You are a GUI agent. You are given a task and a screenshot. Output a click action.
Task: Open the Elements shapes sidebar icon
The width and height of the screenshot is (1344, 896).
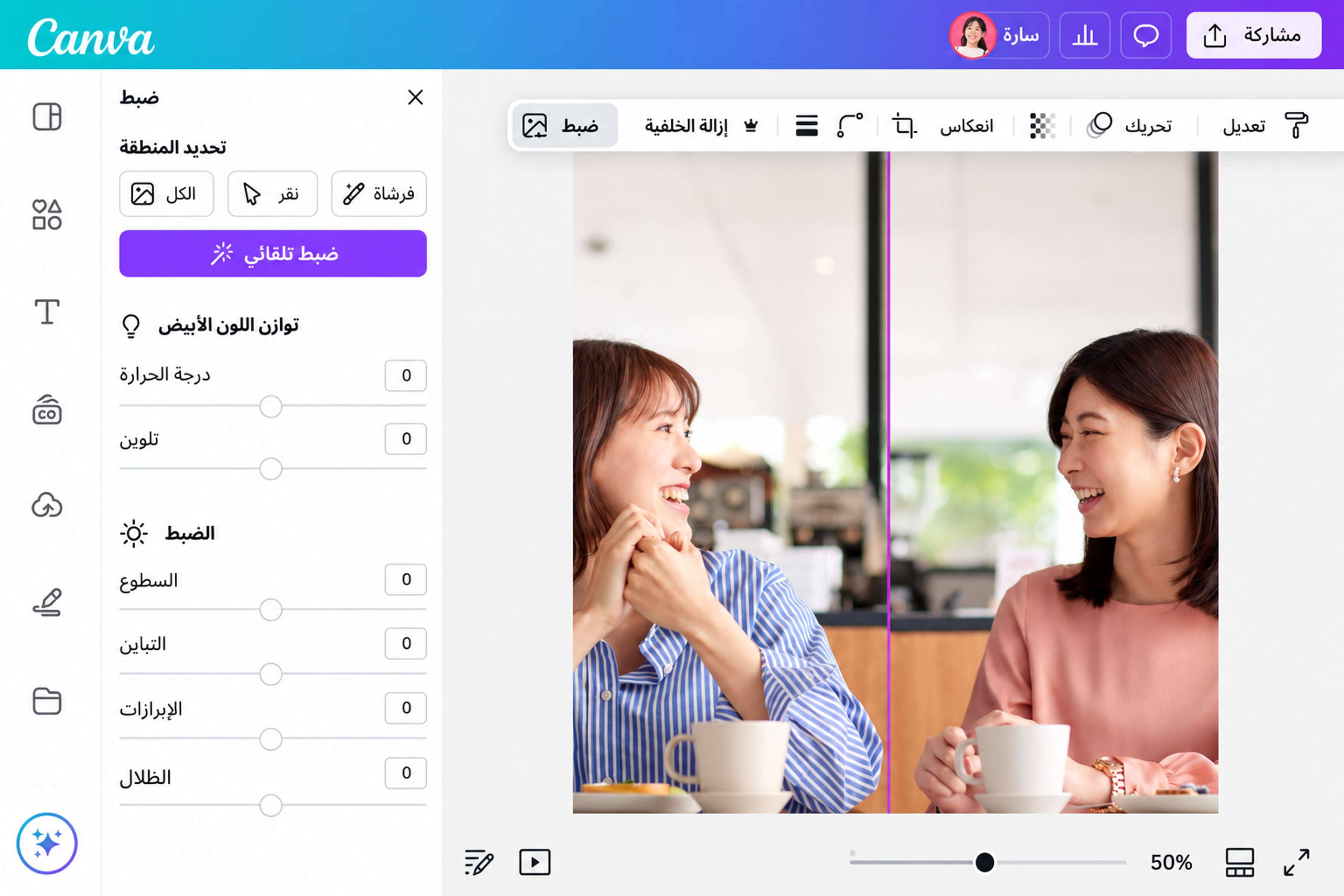pos(47,214)
